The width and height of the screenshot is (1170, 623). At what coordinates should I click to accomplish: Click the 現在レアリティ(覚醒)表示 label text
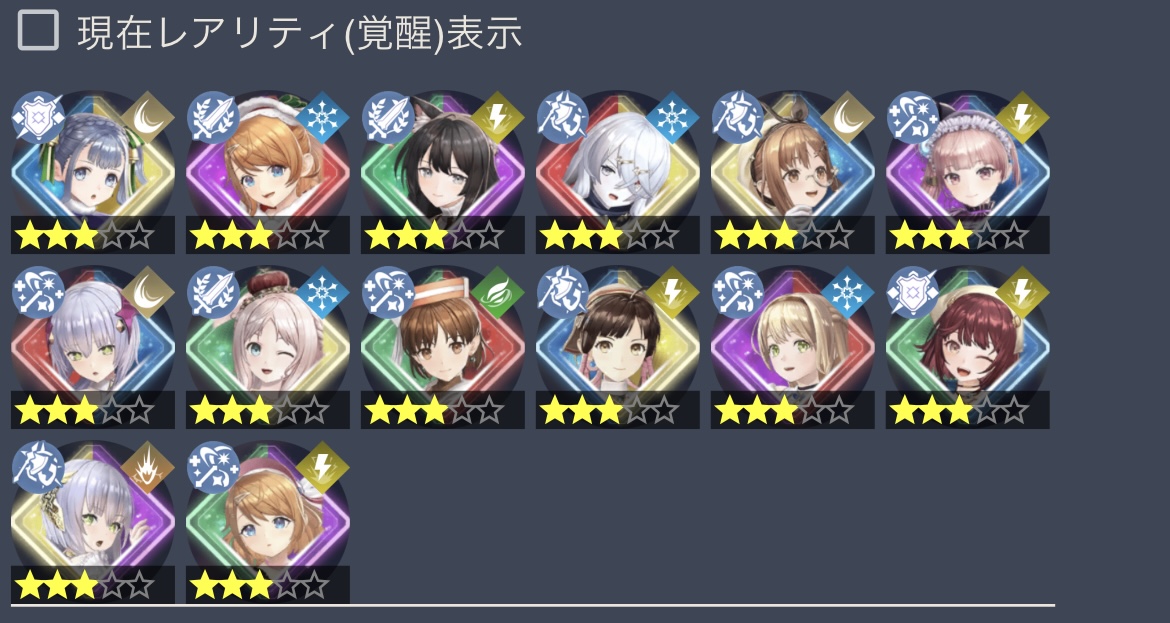(299, 34)
